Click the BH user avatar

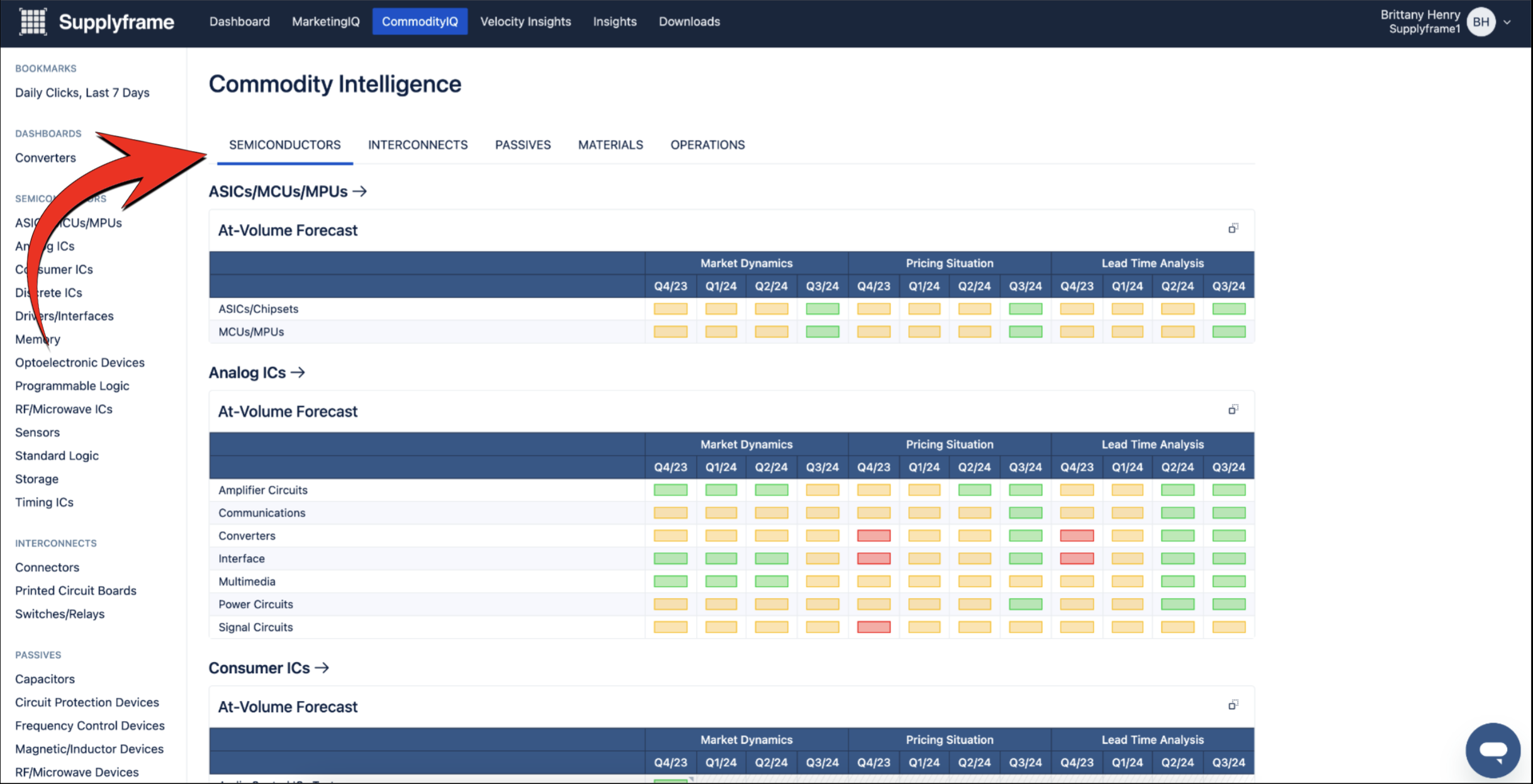tap(1481, 21)
